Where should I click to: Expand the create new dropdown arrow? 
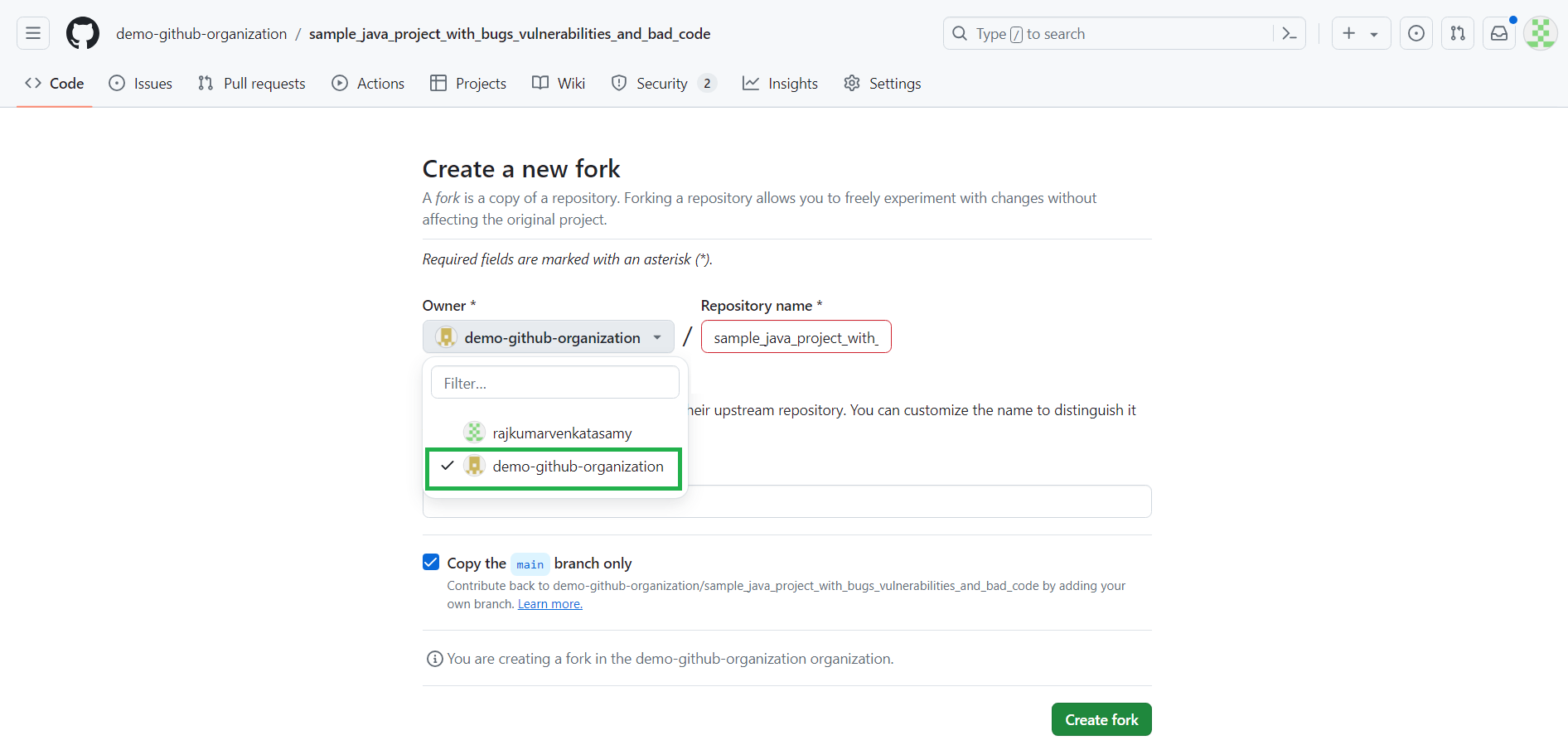(1374, 34)
